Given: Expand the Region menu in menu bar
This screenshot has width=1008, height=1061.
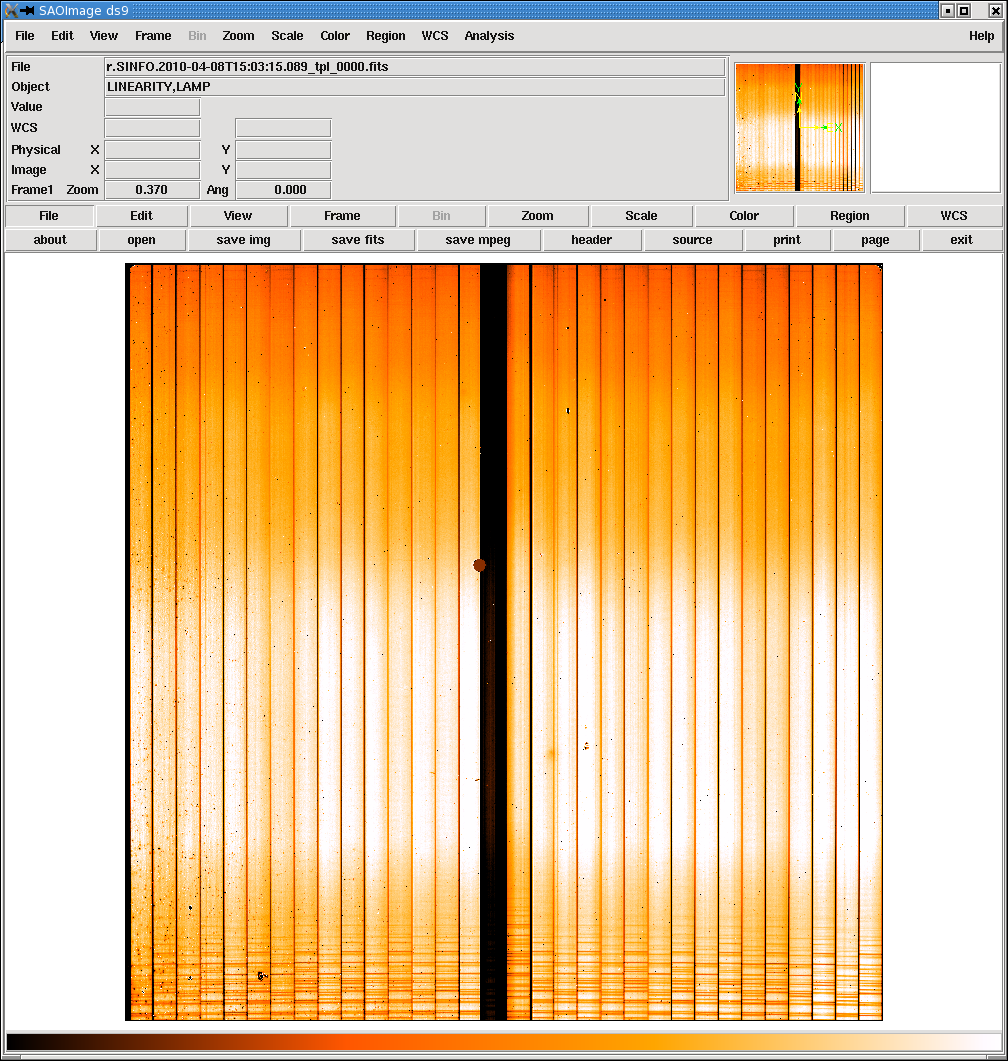Looking at the screenshot, I should coord(385,36).
